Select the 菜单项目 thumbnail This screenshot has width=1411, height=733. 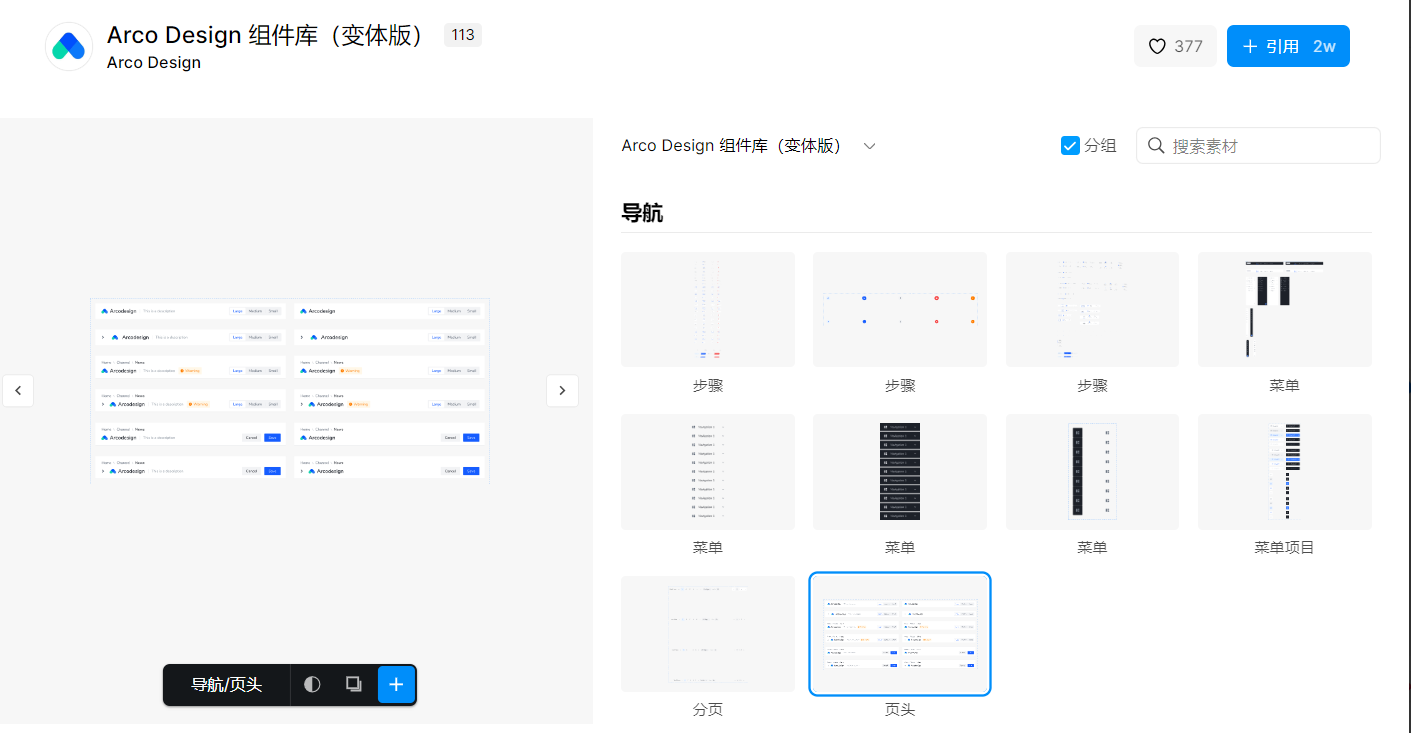point(1285,471)
